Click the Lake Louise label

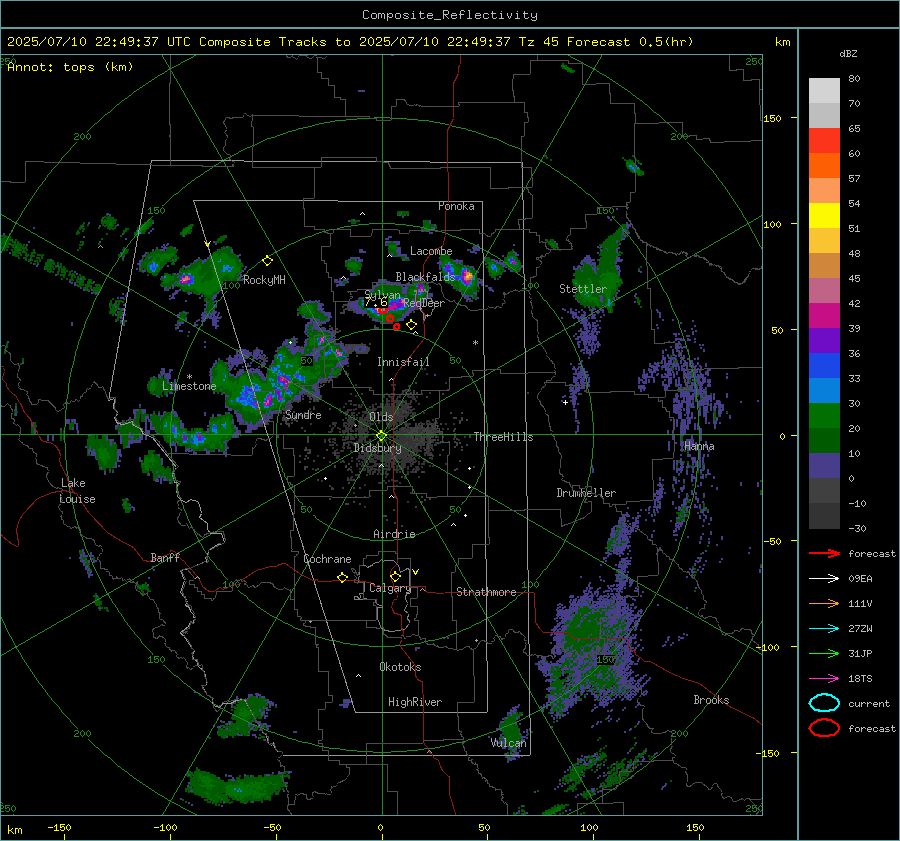point(78,491)
